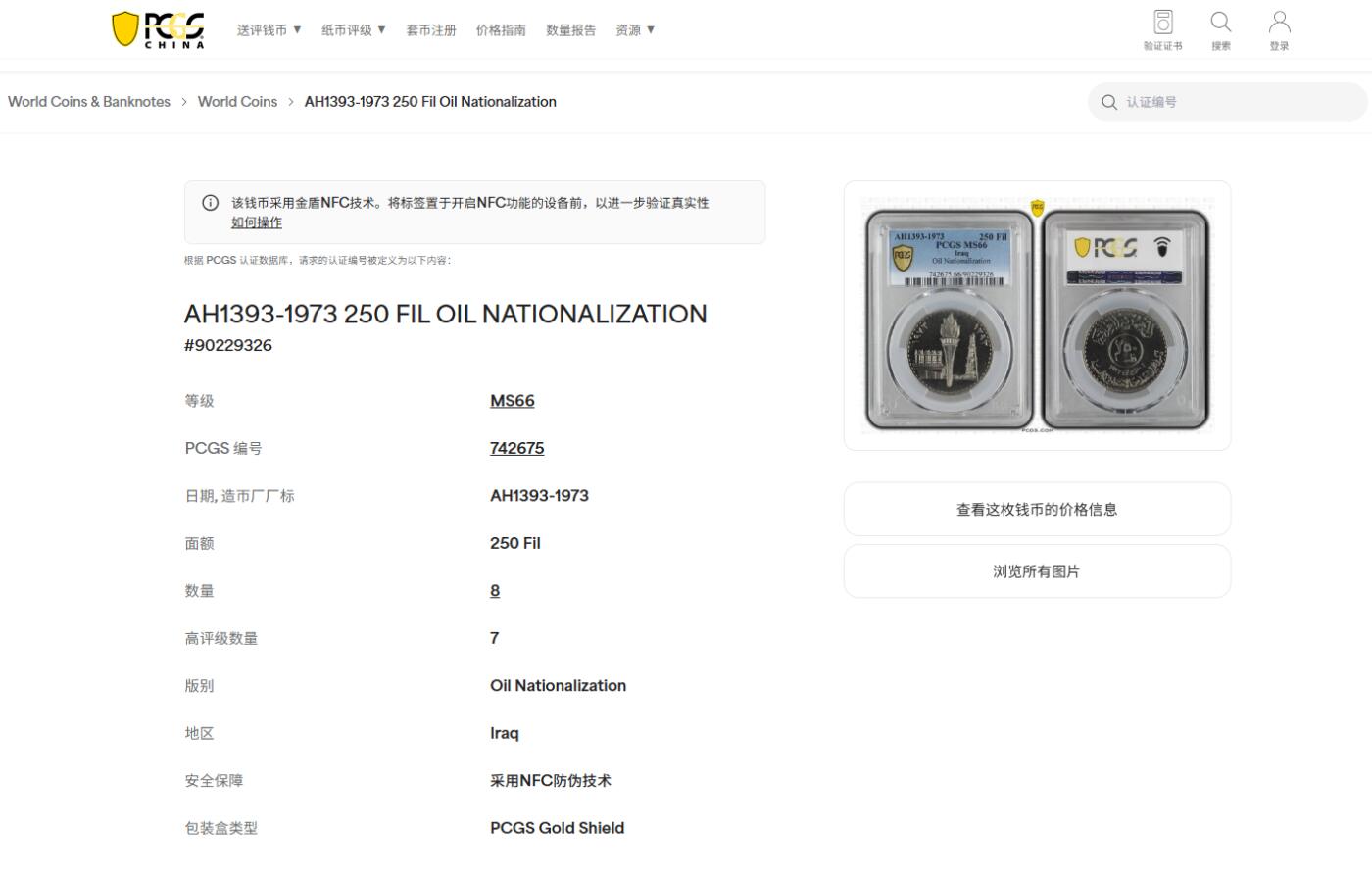1372x889 pixels.
Task: Click the info icon in the NFC notice
Action: (210, 202)
